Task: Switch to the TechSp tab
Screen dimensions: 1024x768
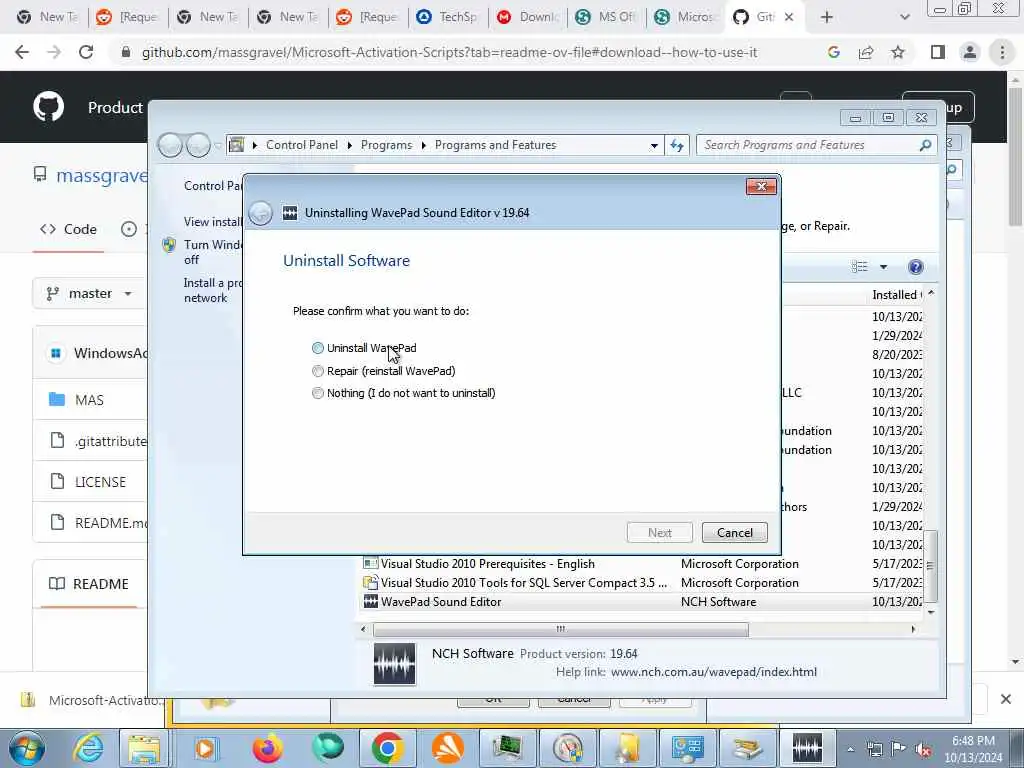Action: 448,17
